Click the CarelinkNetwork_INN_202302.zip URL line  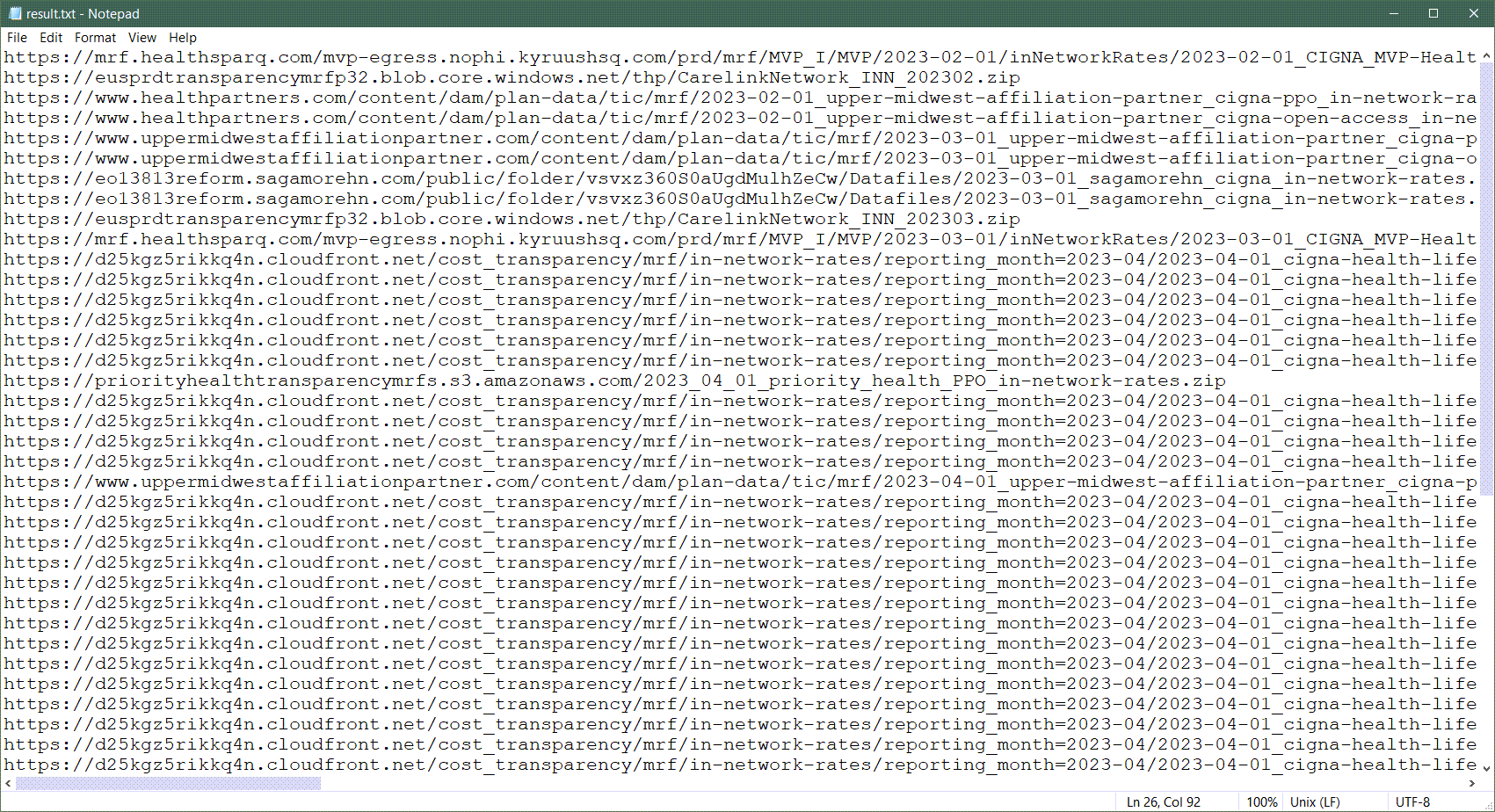click(x=512, y=77)
